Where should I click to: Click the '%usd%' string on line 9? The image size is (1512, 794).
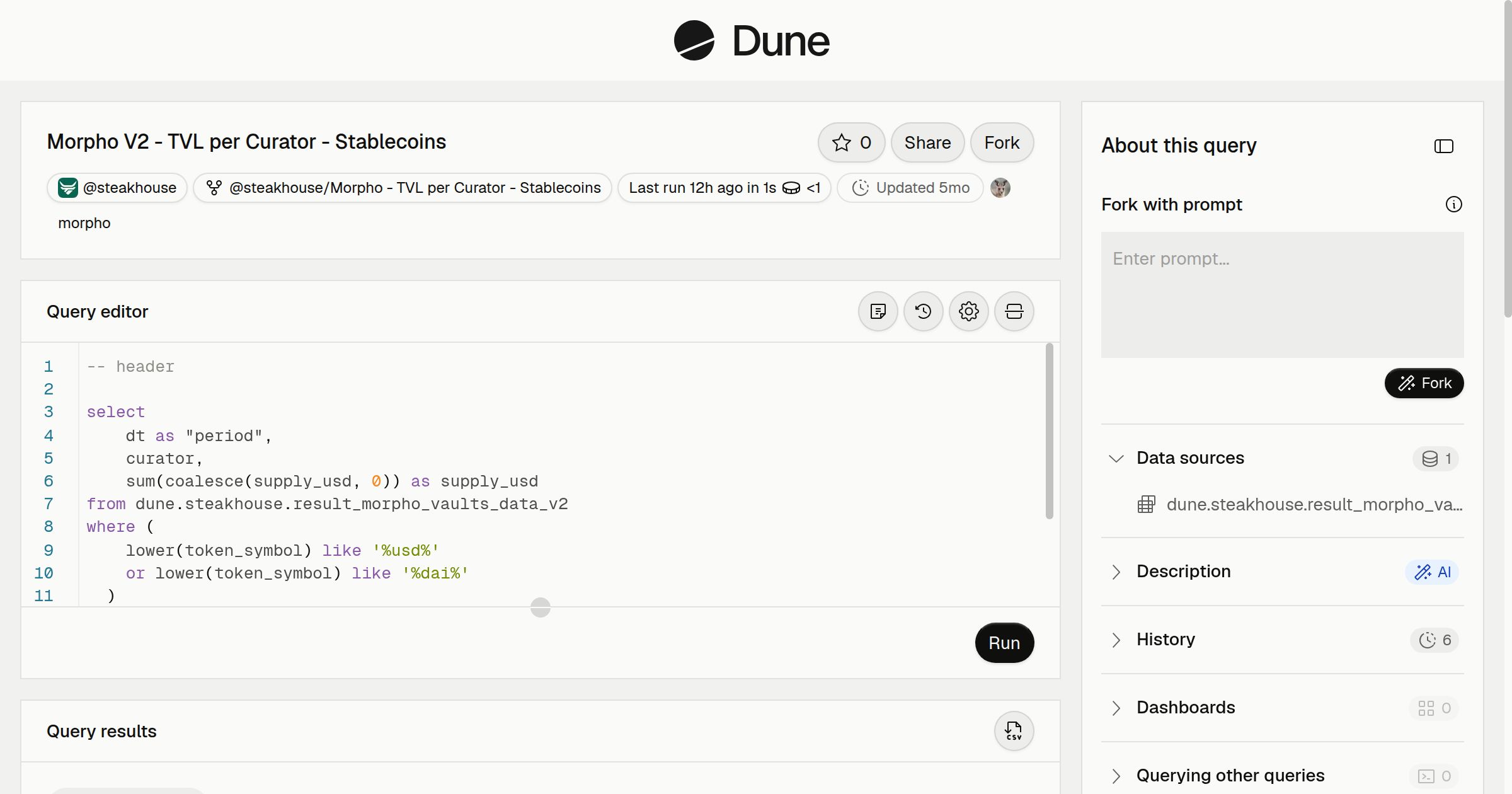pos(406,550)
